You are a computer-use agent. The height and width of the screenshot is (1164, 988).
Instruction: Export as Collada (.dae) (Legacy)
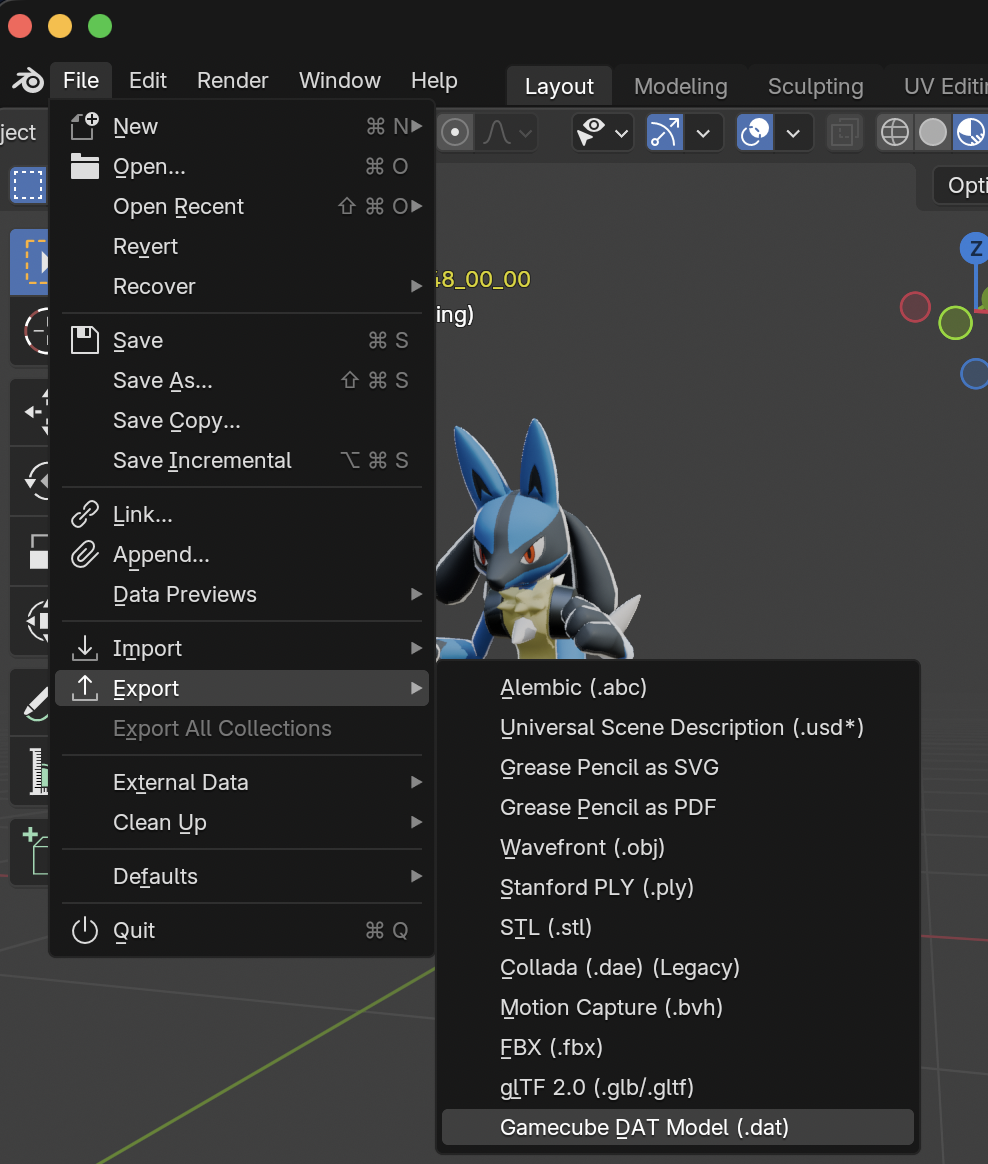coord(678,968)
